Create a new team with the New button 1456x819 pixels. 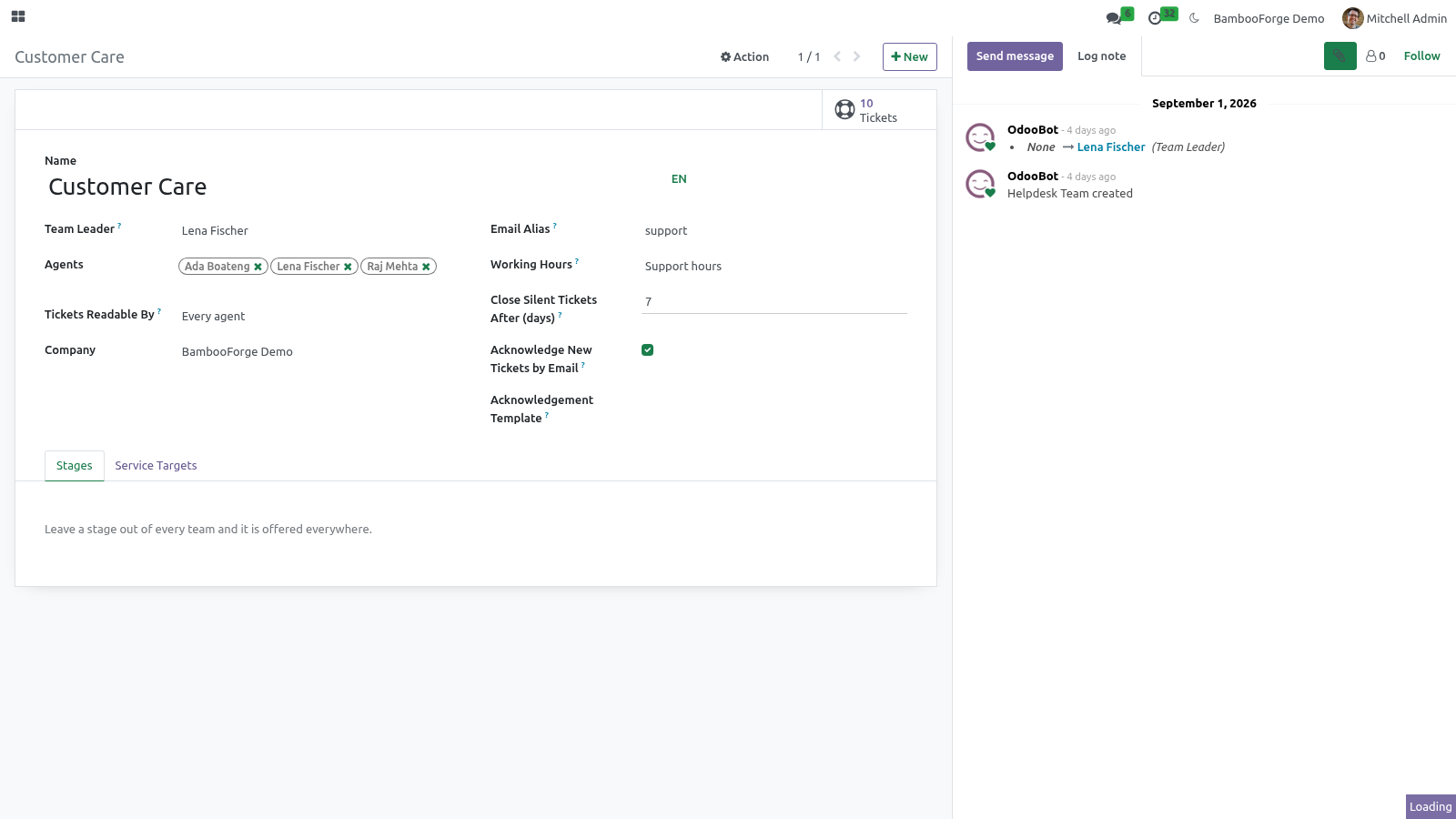(x=909, y=56)
